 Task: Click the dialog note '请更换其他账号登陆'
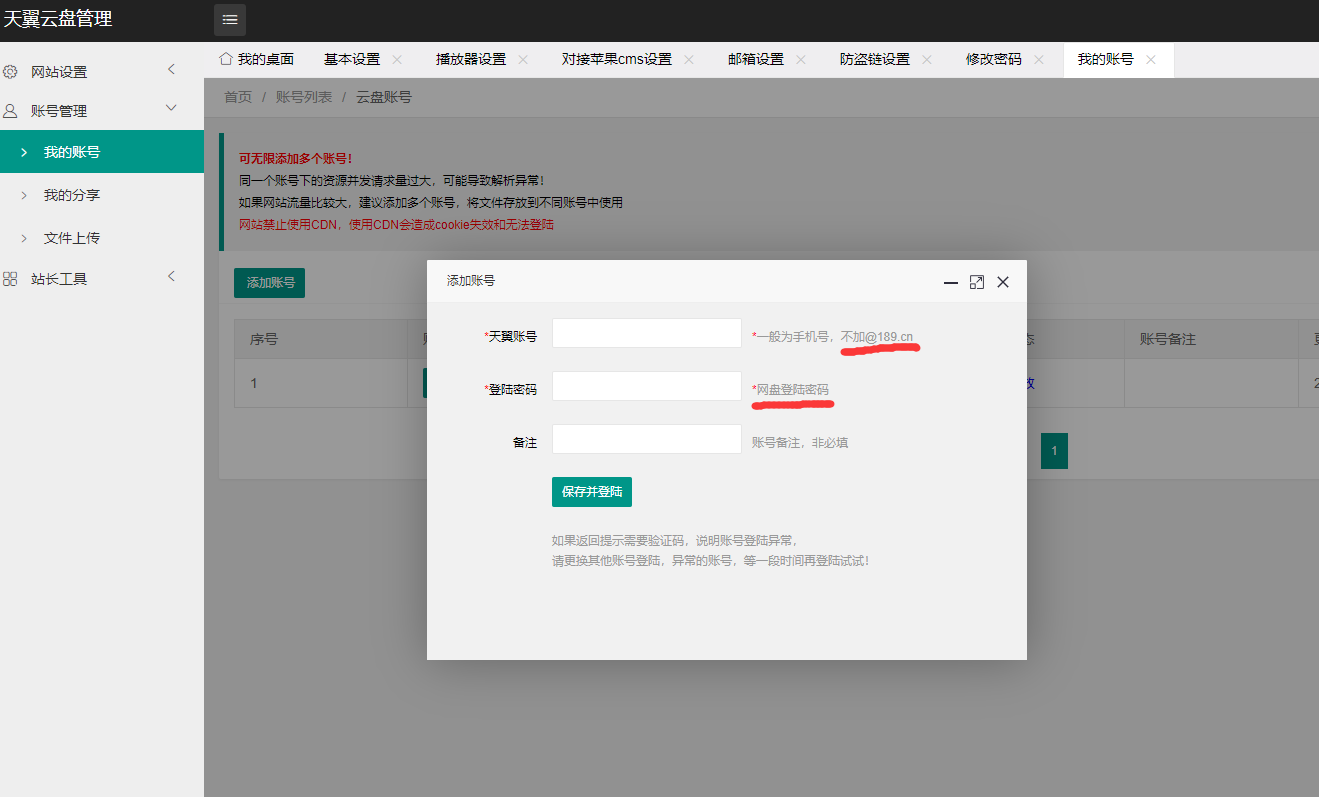711,561
